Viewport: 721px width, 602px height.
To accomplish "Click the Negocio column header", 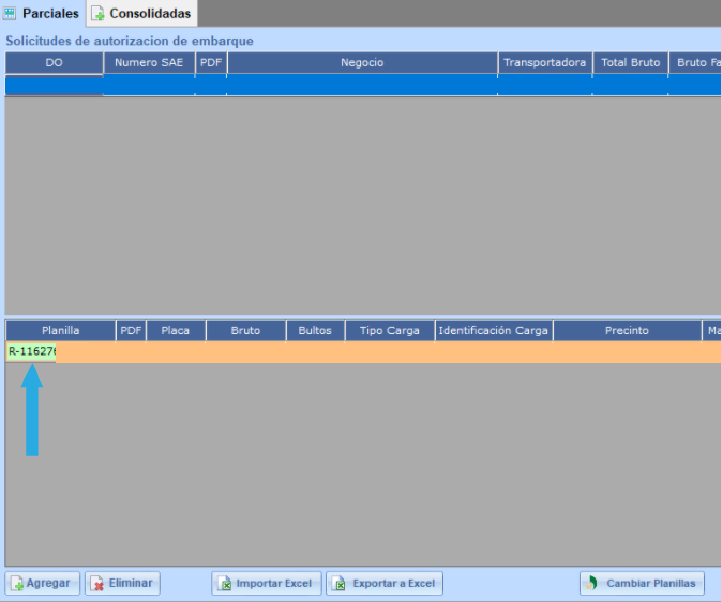I will tap(361, 63).
